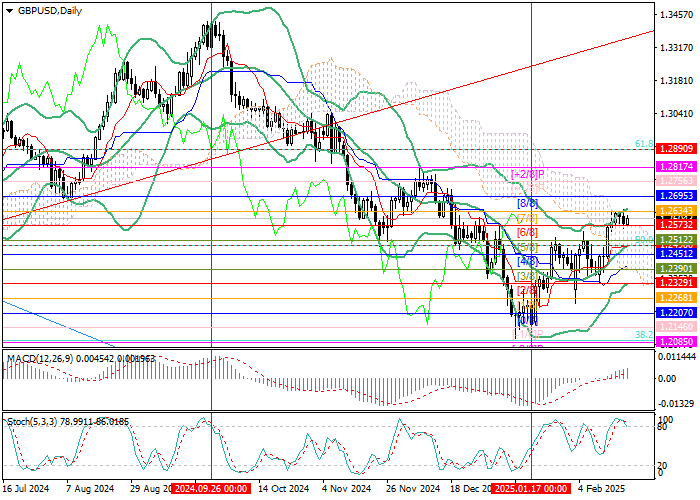Select the 1.26343 orange price label
This screenshot has height=500, width=700.
tap(675, 211)
